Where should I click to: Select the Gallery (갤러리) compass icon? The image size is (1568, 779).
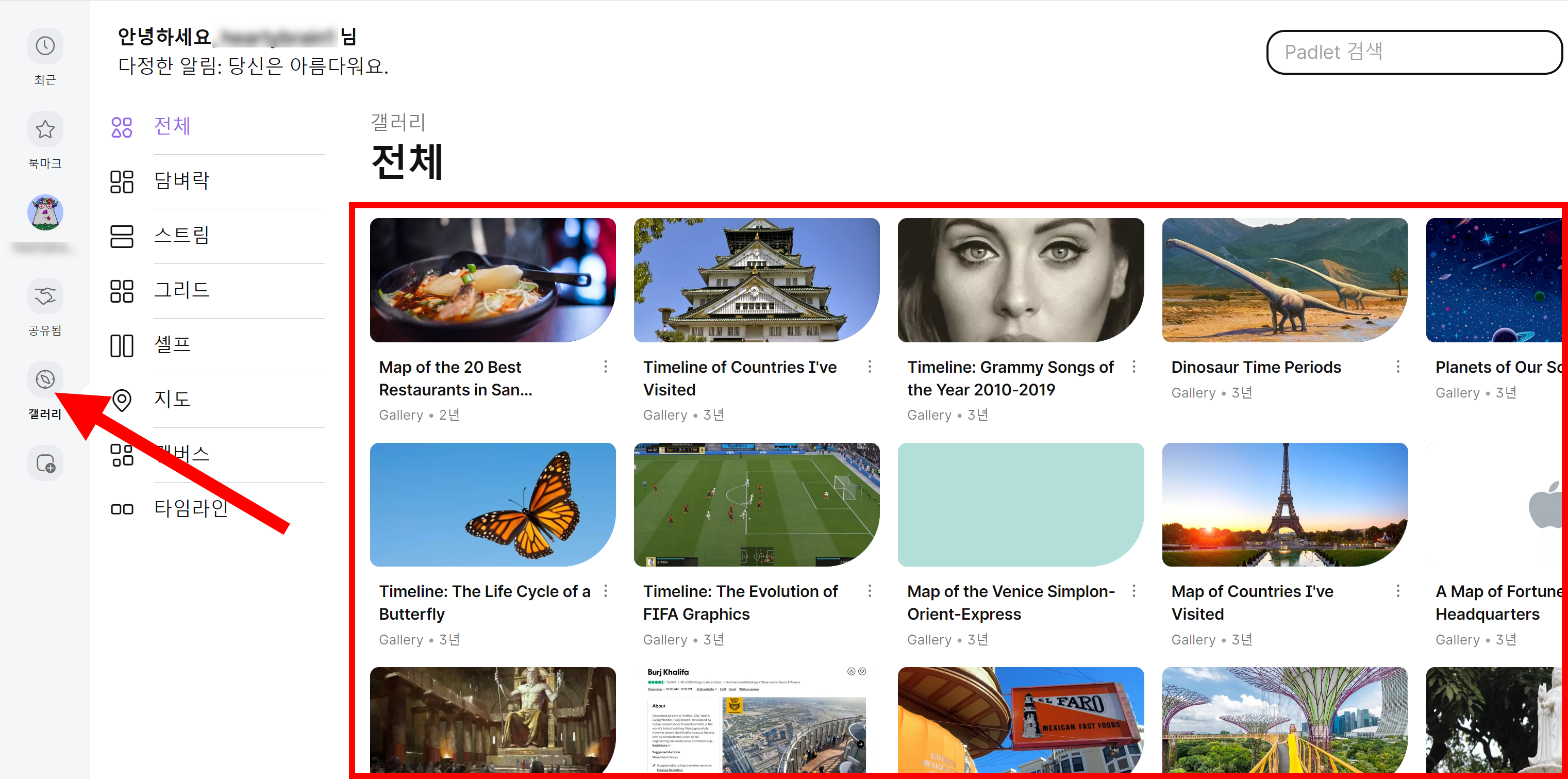(45, 379)
